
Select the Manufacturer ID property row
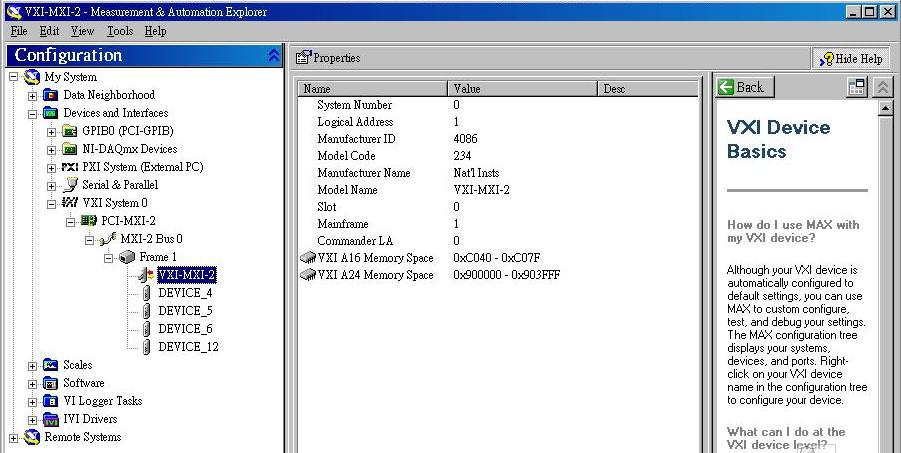498,139
